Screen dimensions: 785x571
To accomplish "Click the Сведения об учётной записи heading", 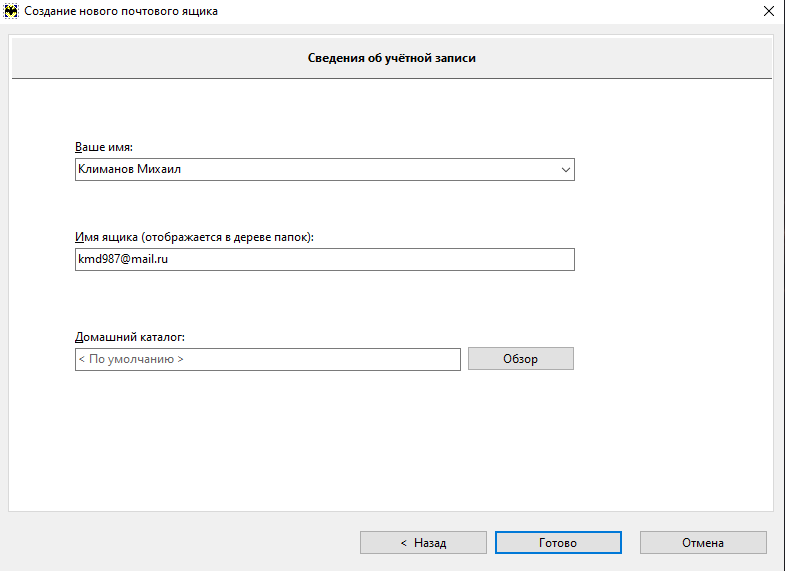I will (x=391, y=58).
